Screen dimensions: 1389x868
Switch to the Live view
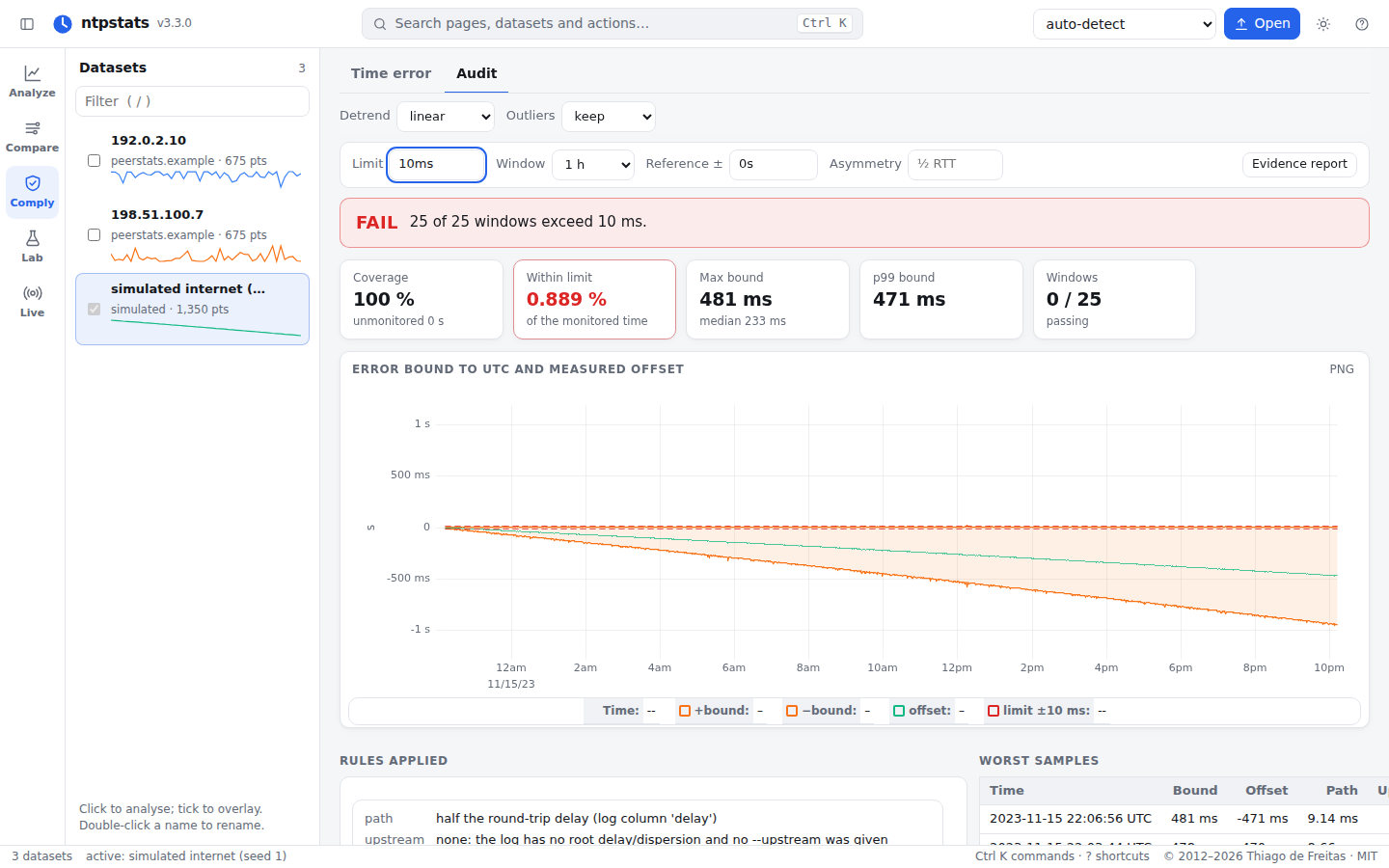click(x=32, y=301)
